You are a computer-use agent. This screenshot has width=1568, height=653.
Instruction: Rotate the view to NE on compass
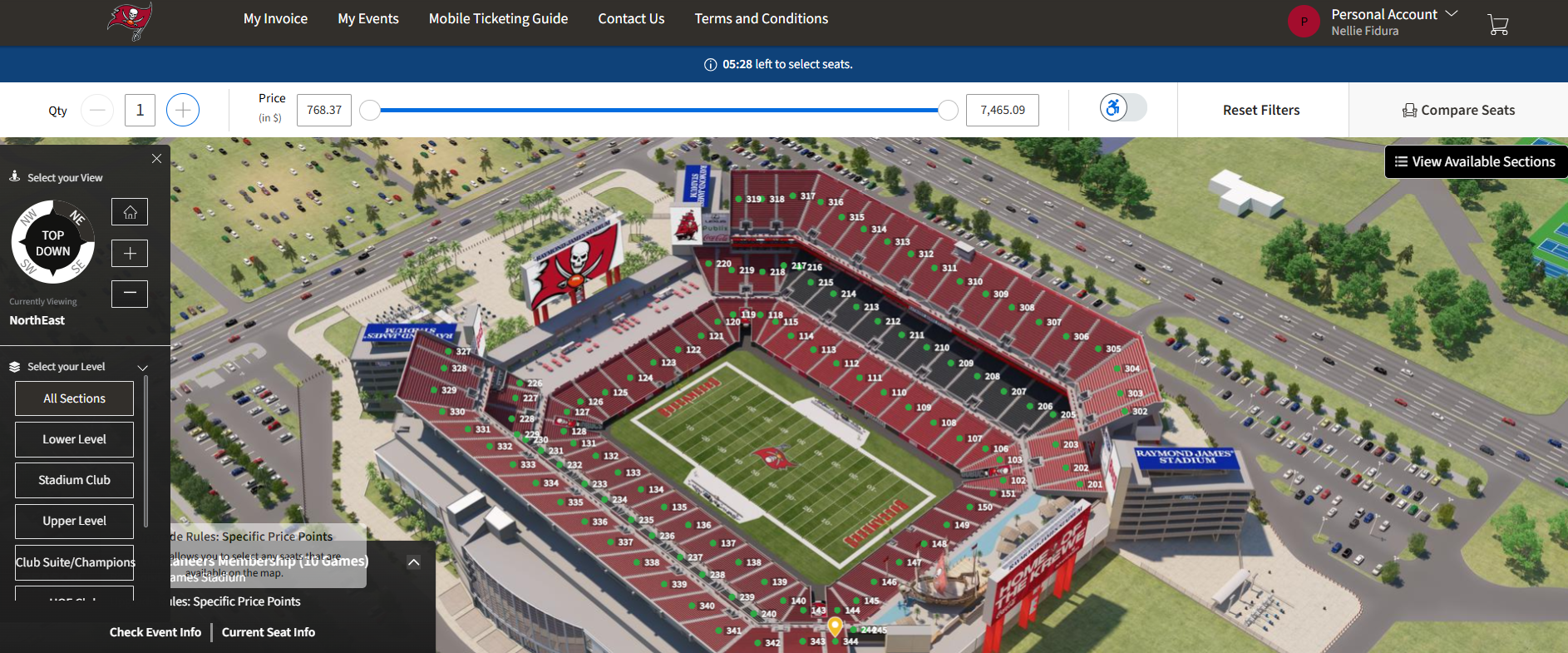coord(77,218)
